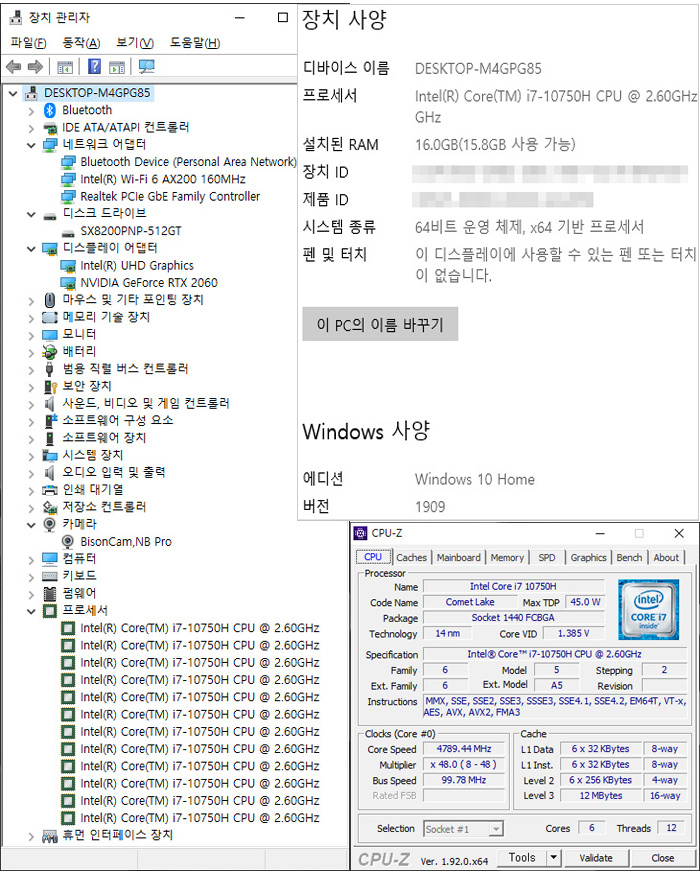The width and height of the screenshot is (700, 875).
Task: Collapse the disk drives (디스크 드라이브) category
Action: 31,214
